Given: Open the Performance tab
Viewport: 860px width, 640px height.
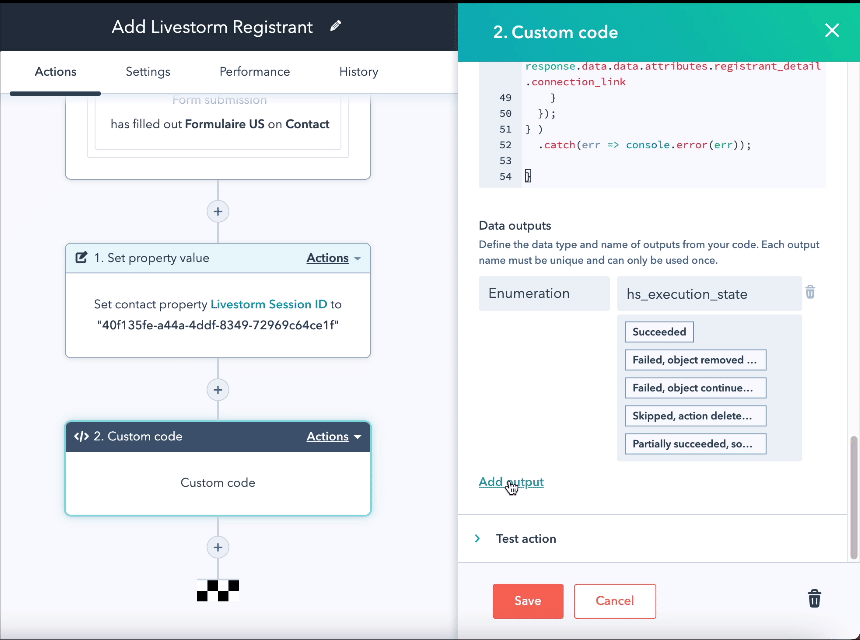Looking at the screenshot, I should click(x=254, y=72).
